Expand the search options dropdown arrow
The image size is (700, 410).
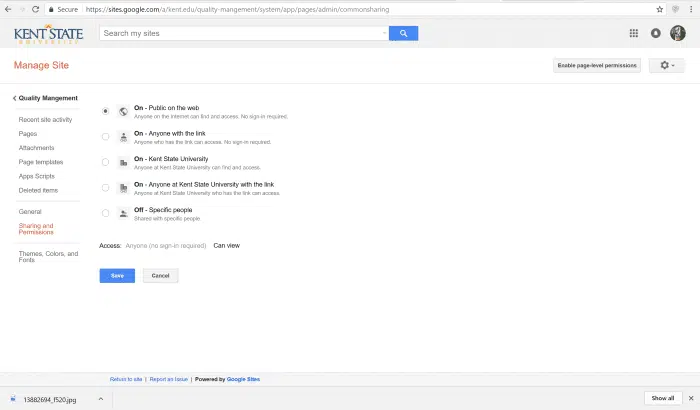[x=384, y=33]
